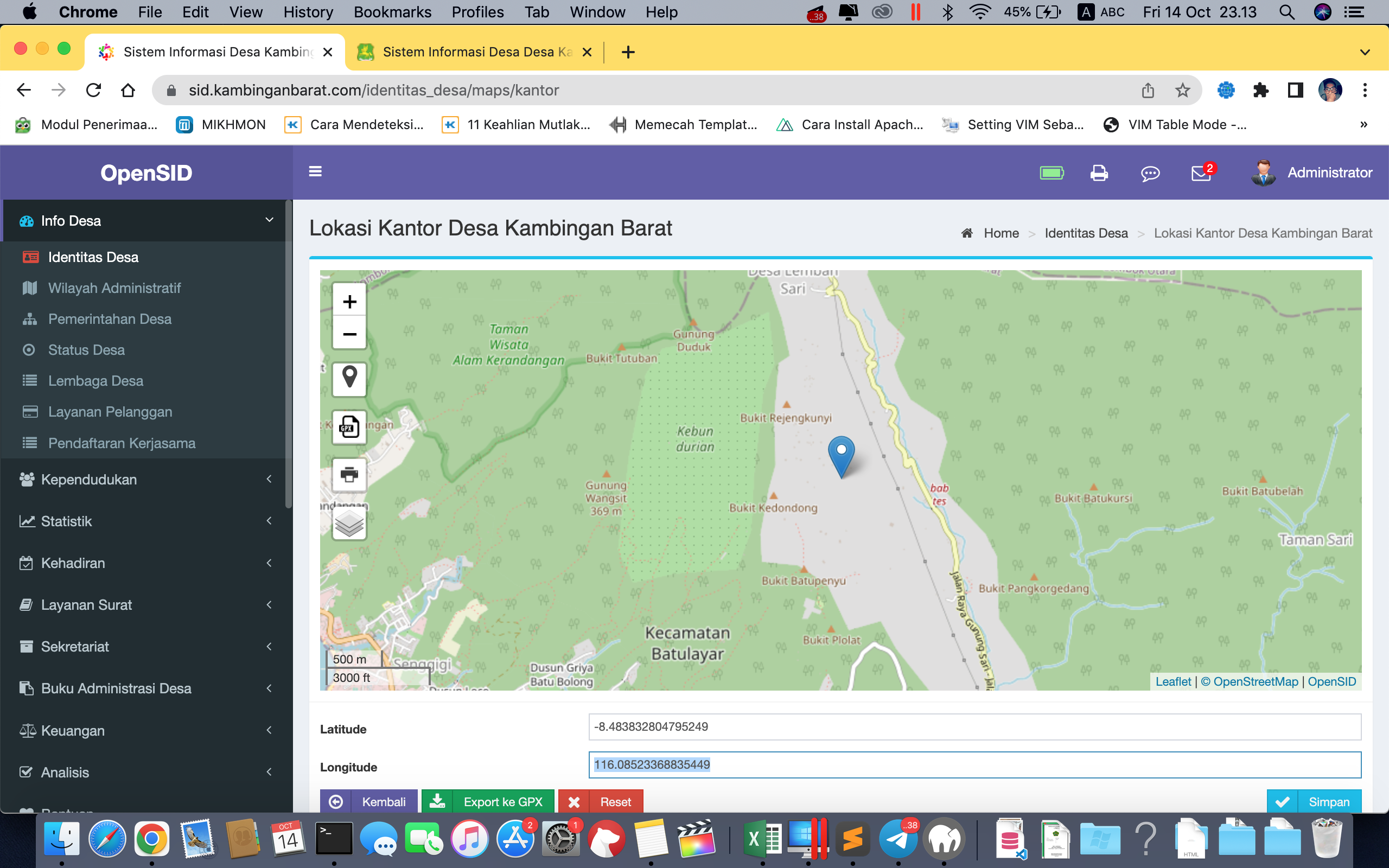Open the map layers control
Screen dimensions: 1389x868
pos(349,523)
